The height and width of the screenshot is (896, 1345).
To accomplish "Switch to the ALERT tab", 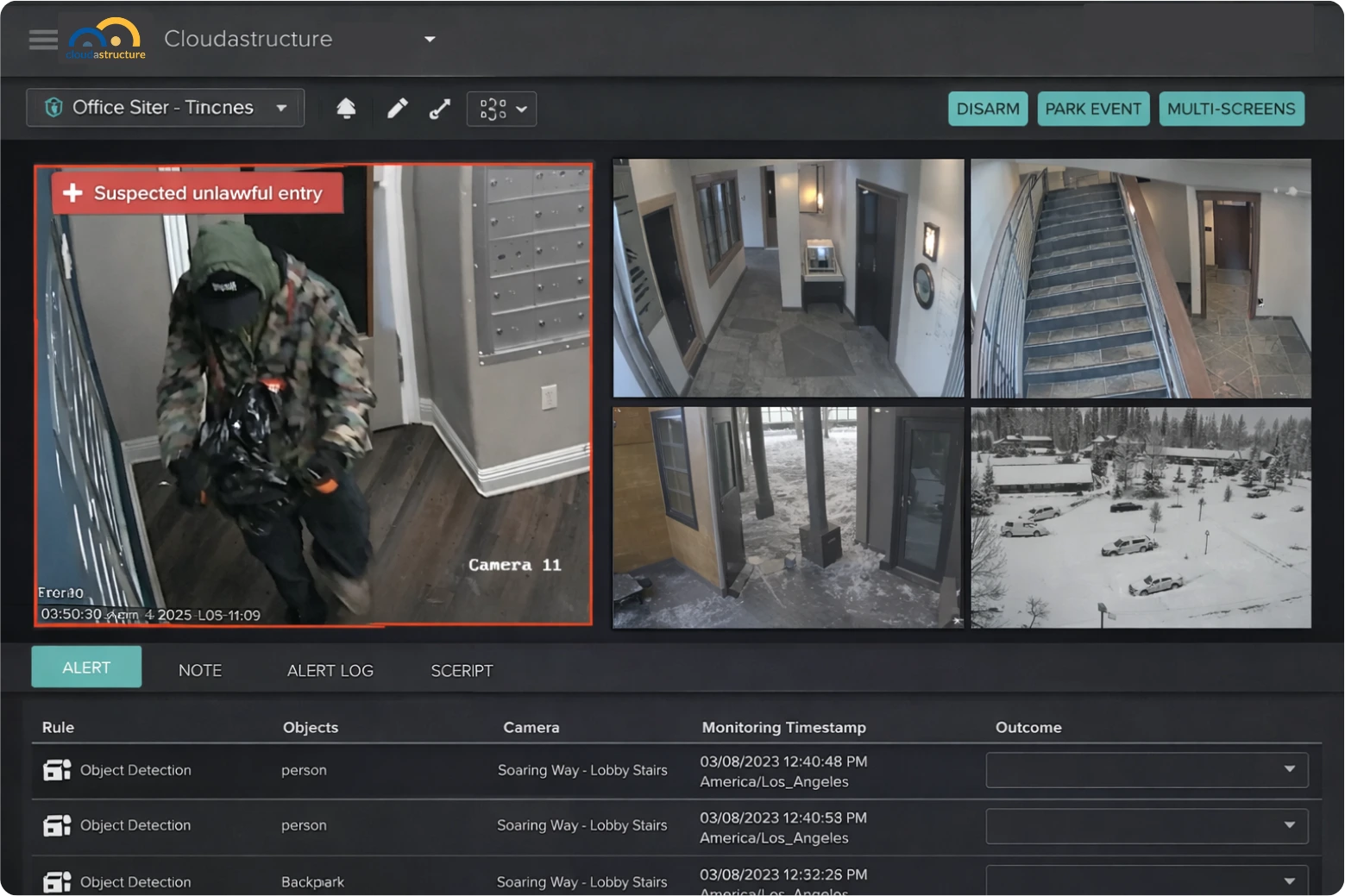I will coord(86,667).
